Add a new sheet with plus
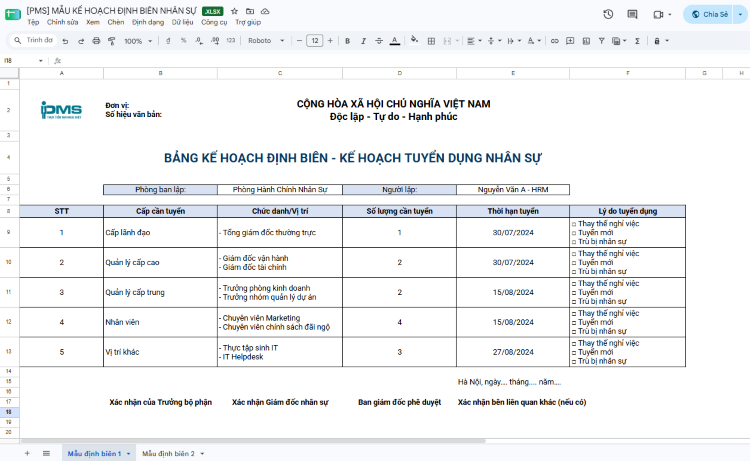Viewport: 750px width, 461px height. (27, 453)
